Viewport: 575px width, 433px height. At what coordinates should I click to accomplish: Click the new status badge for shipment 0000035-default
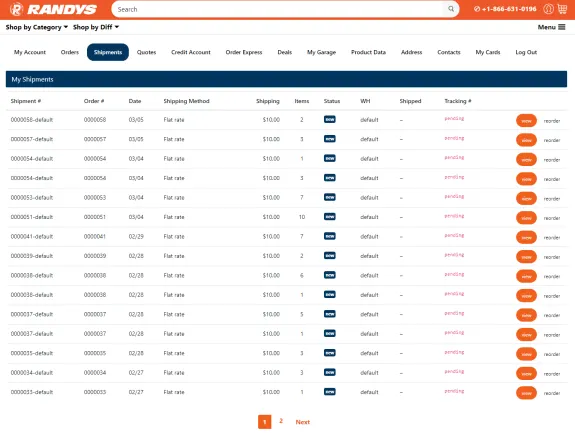click(x=330, y=353)
